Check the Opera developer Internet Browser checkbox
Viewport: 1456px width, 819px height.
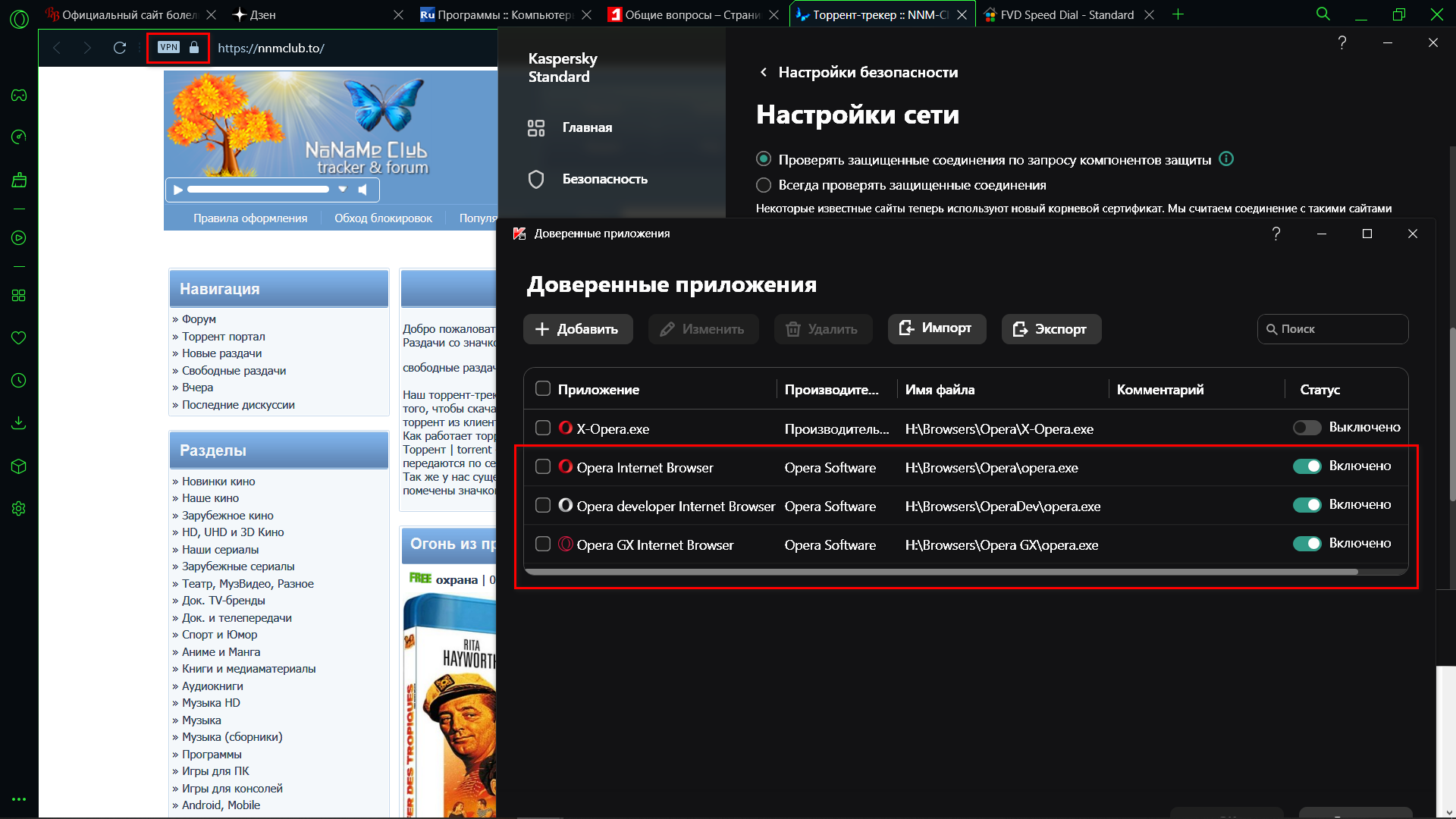(543, 506)
